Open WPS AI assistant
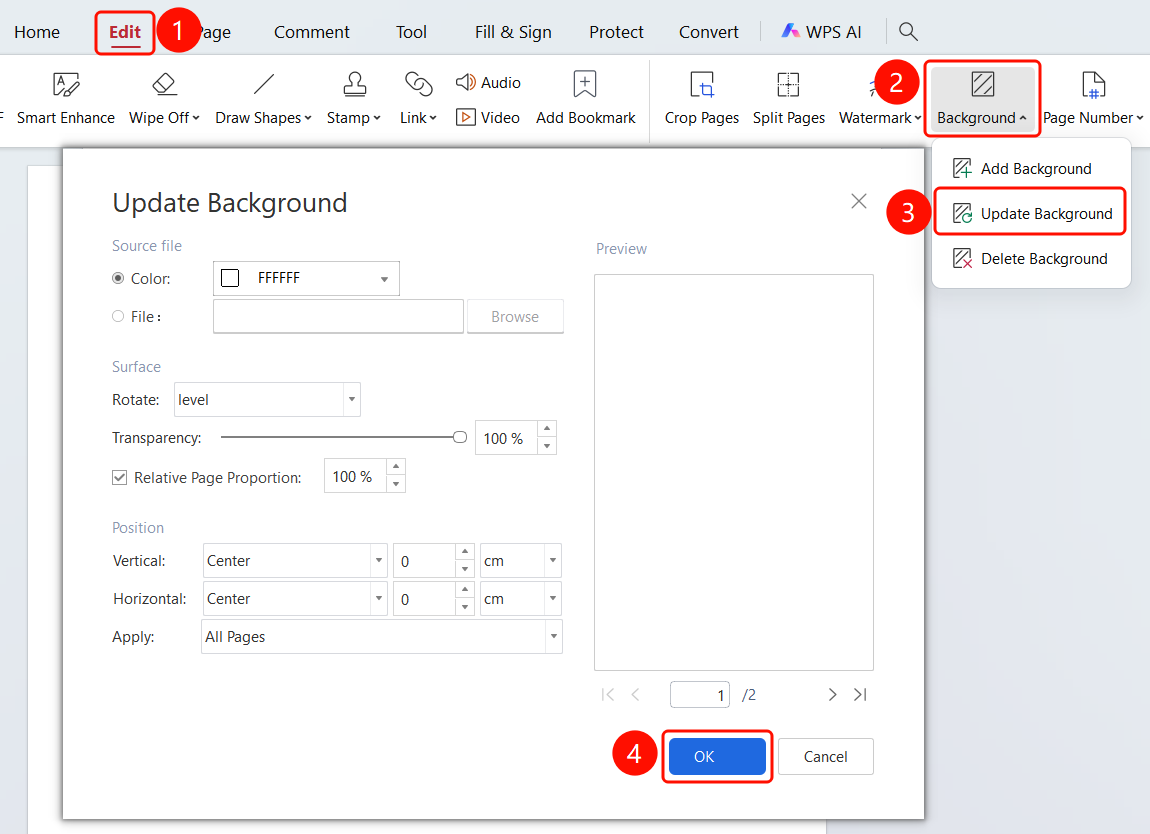1150x834 pixels. click(821, 32)
